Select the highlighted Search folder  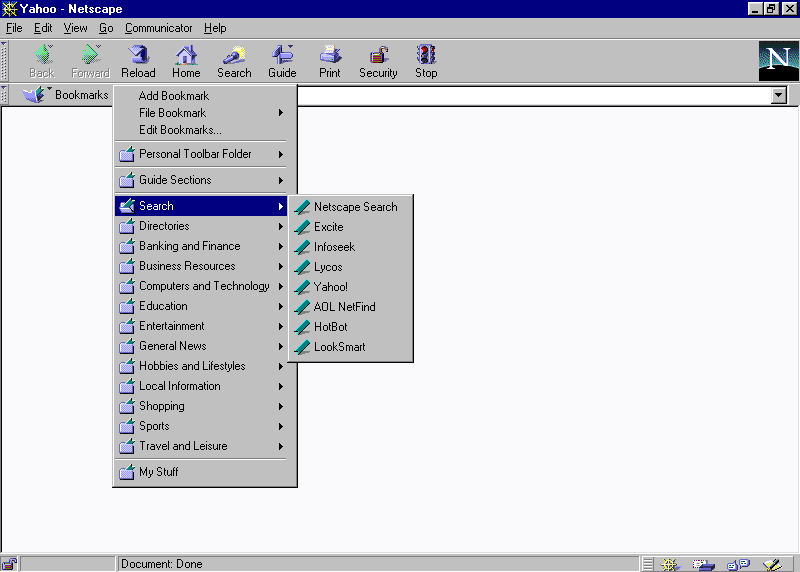click(201, 206)
